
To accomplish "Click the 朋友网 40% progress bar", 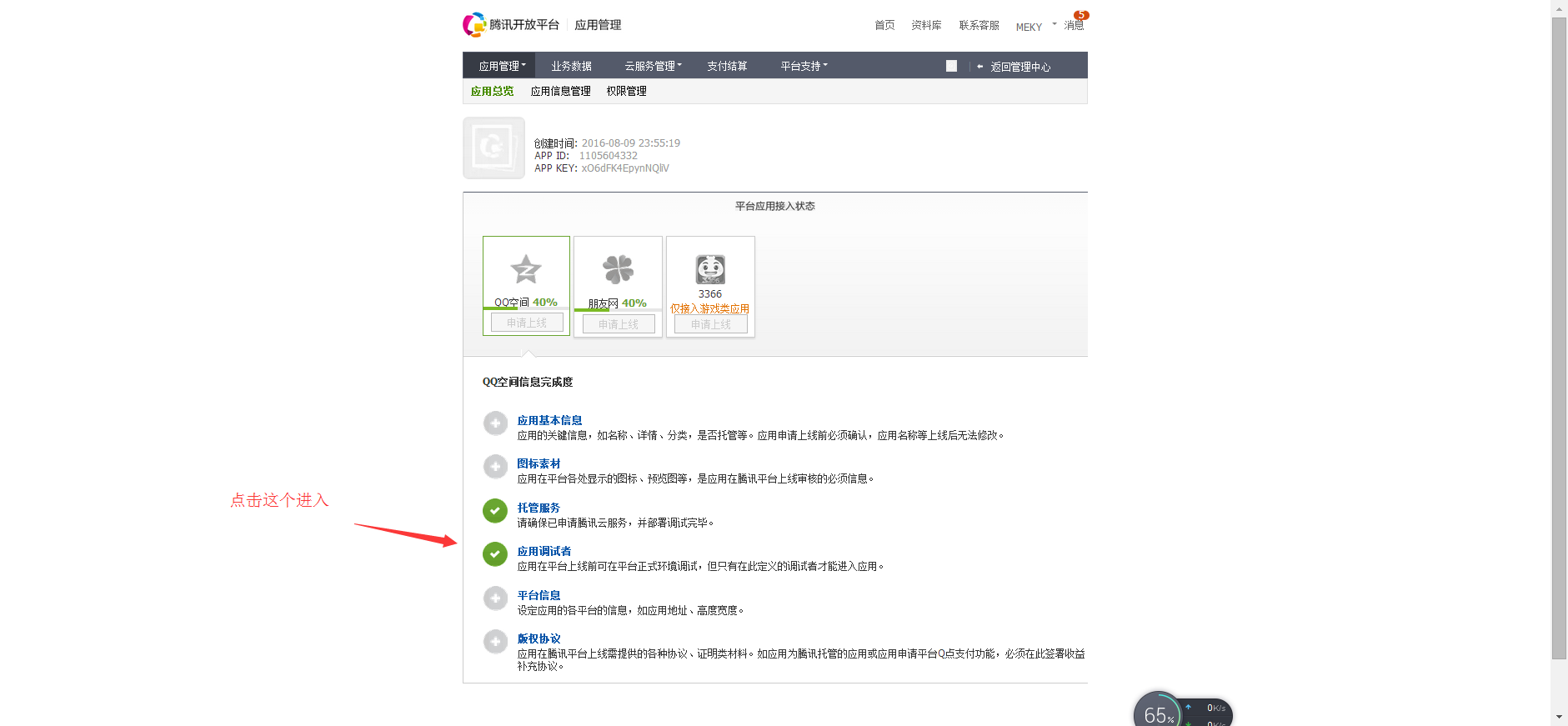I will coord(618,310).
